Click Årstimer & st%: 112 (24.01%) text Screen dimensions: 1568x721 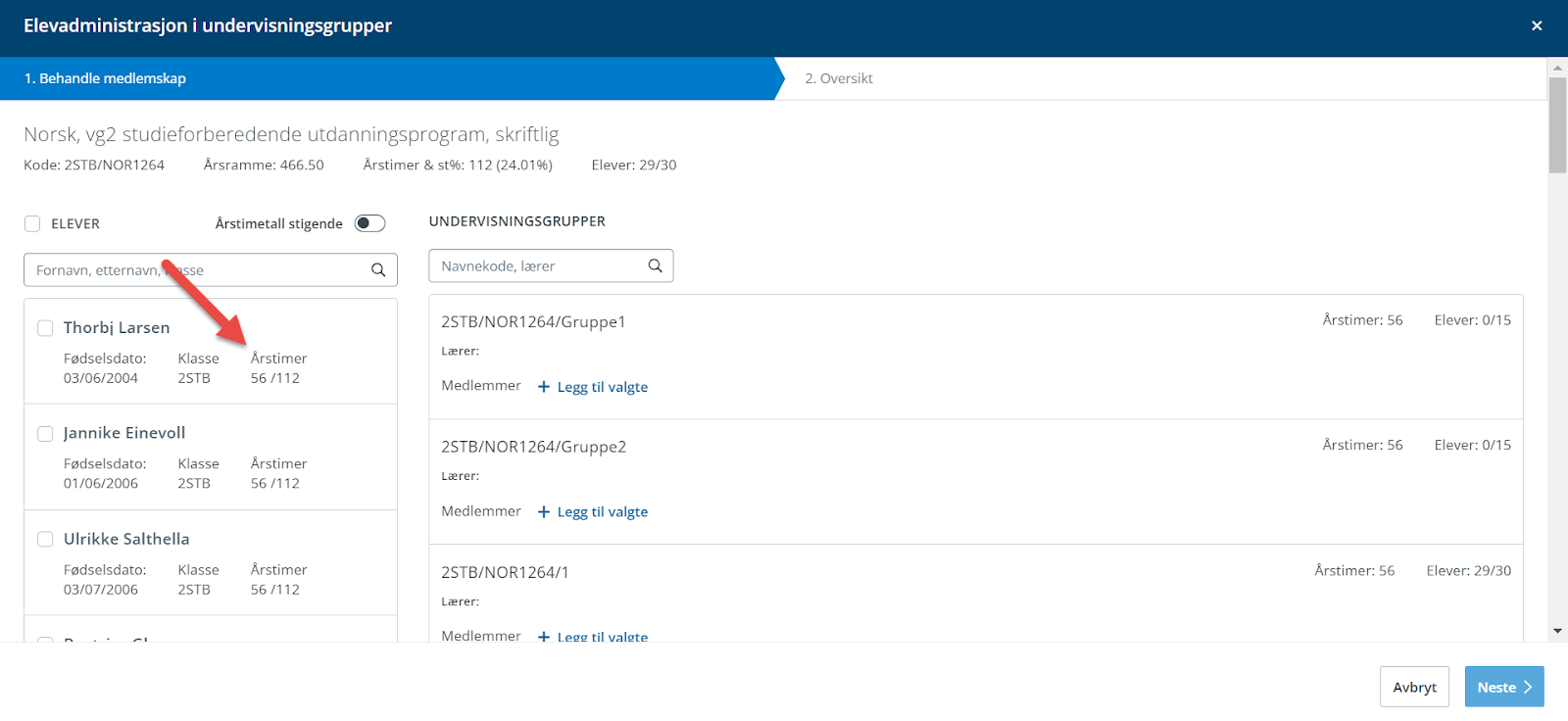[x=458, y=165]
